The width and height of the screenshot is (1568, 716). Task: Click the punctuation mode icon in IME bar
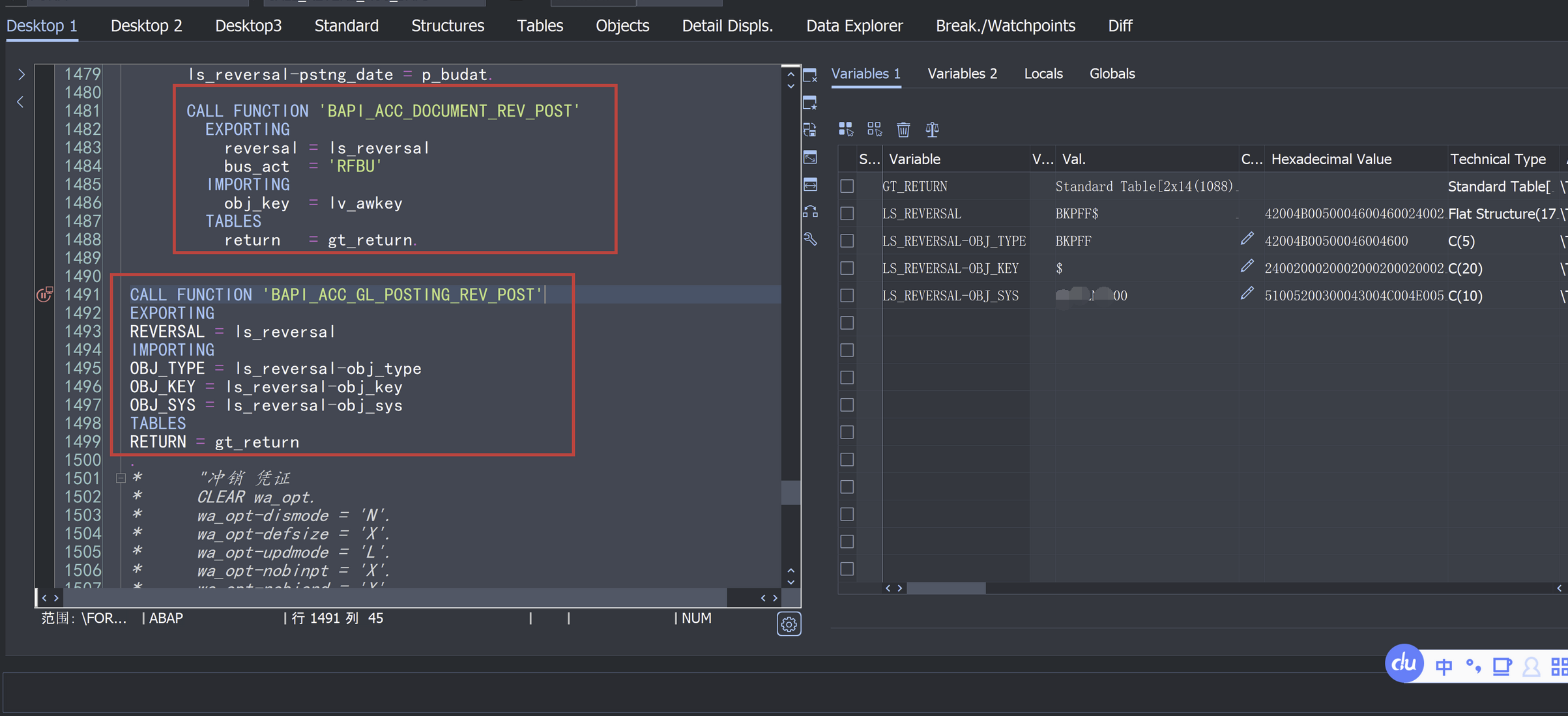(x=1473, y=666)
